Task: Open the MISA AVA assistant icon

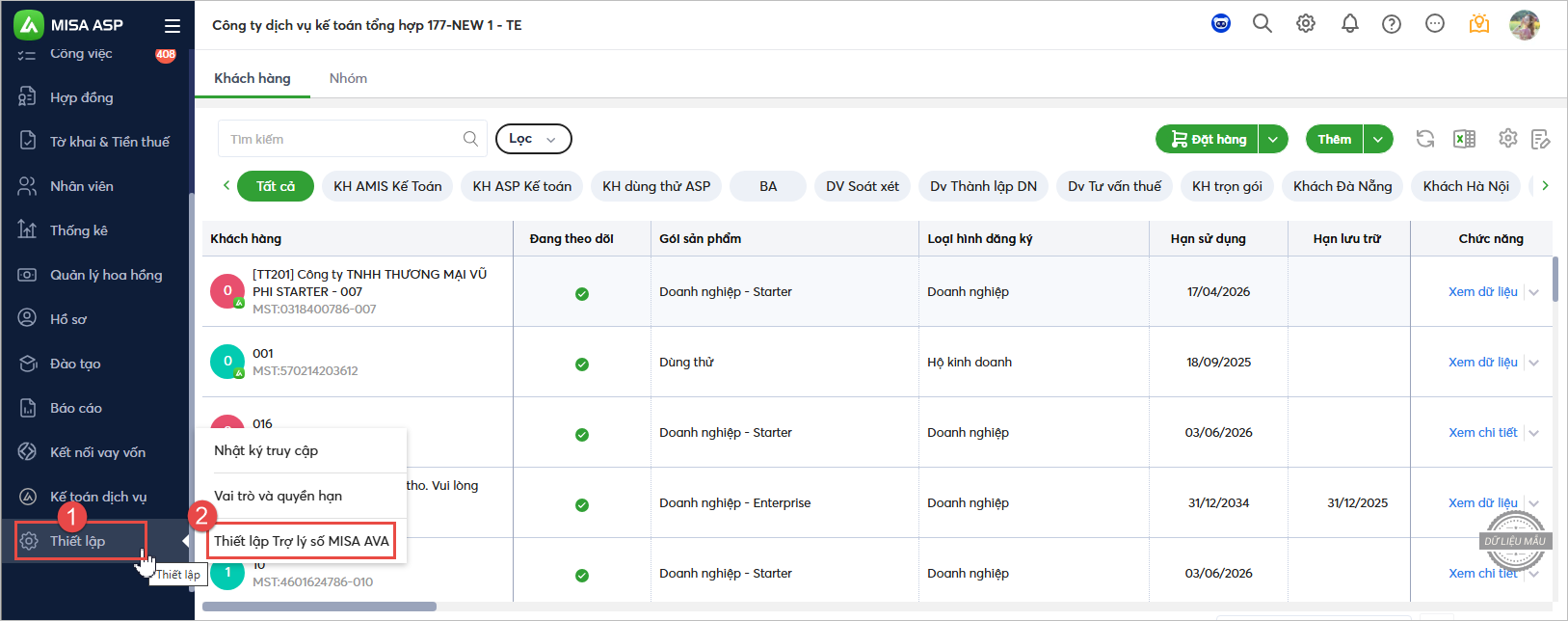Action: click(x=1221, y=23)
